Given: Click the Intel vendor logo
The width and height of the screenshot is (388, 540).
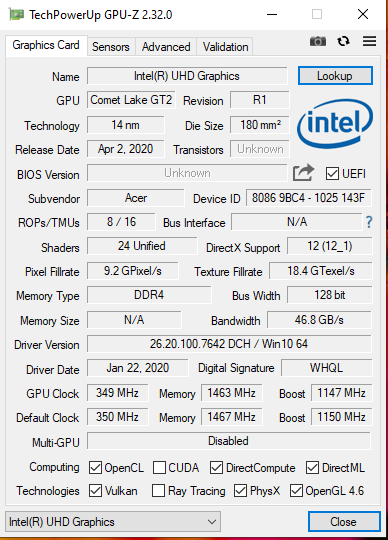Looking at the screenshot, I should tap(335, 124).
